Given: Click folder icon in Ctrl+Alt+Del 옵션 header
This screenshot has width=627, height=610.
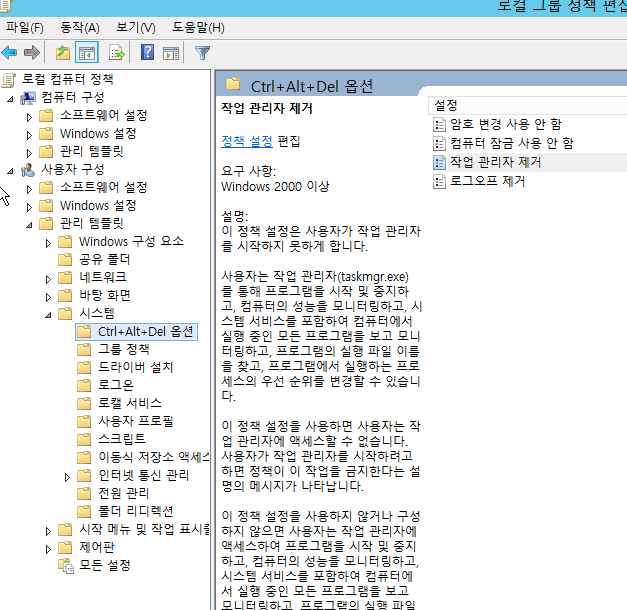Looking at the screenshot, I should [x=233, y=84].
